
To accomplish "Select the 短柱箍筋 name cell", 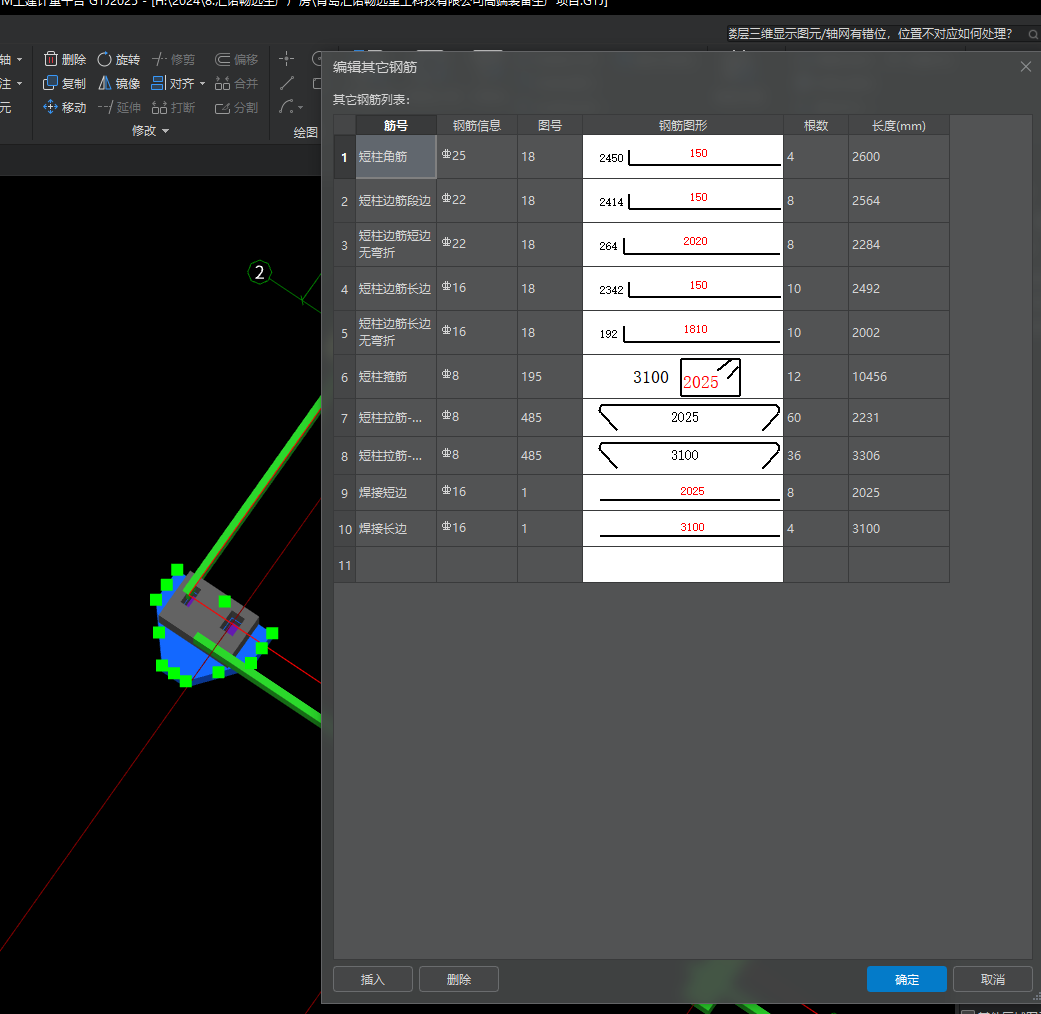I will pyautogui.click(x=396, y=377).
